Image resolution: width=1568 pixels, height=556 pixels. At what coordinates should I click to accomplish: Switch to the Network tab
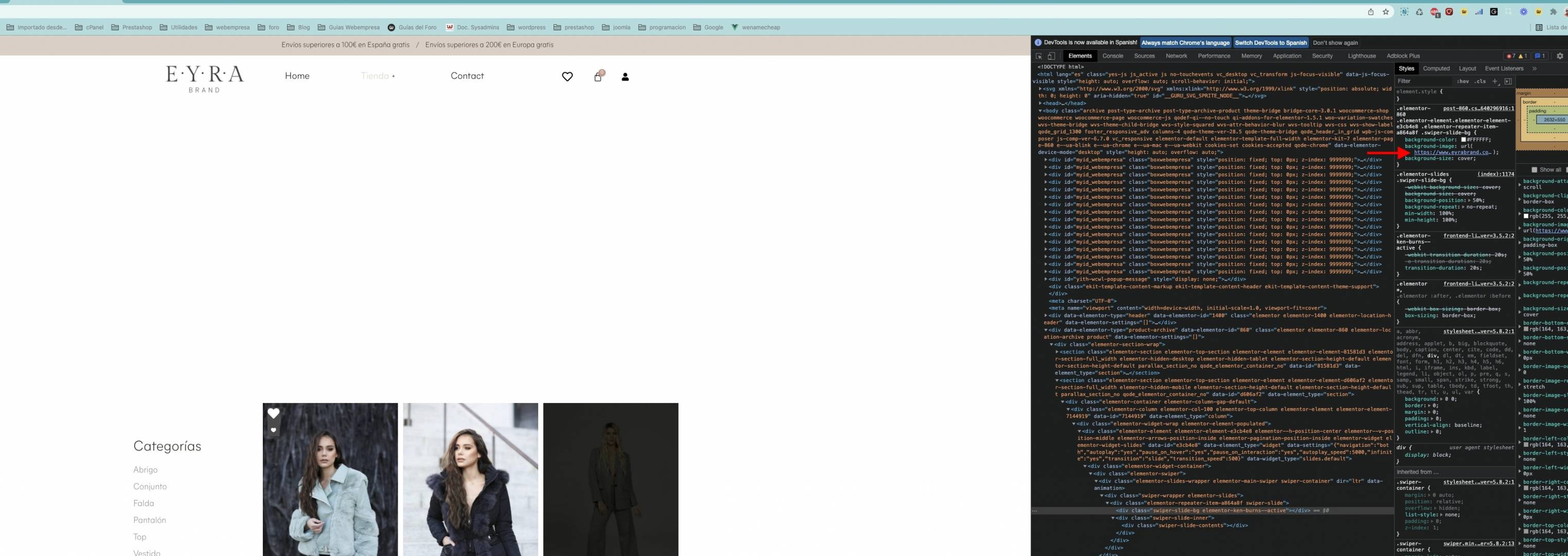(1176, 56)
